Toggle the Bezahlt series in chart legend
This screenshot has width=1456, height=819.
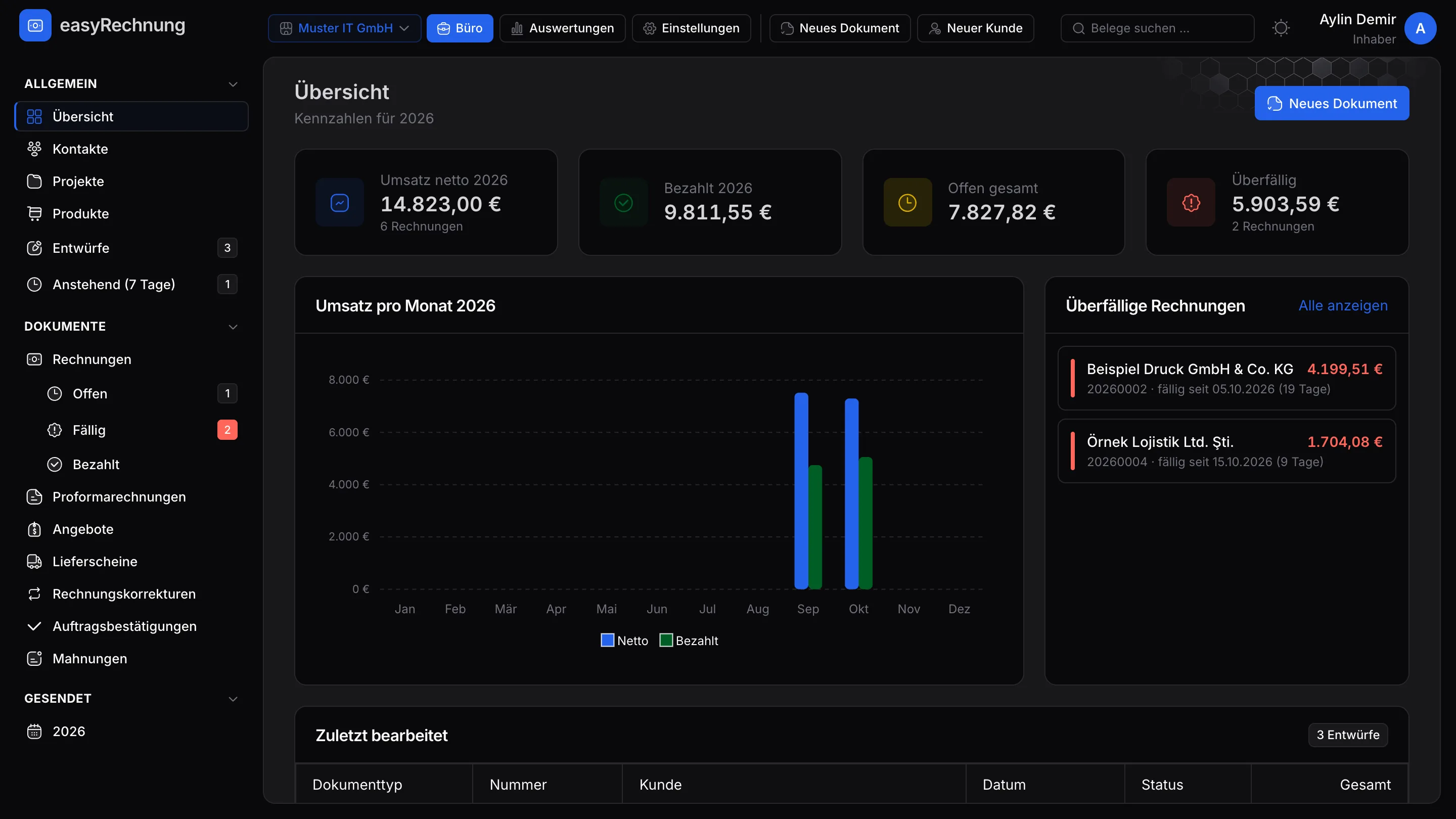click(x=689, y=641)
